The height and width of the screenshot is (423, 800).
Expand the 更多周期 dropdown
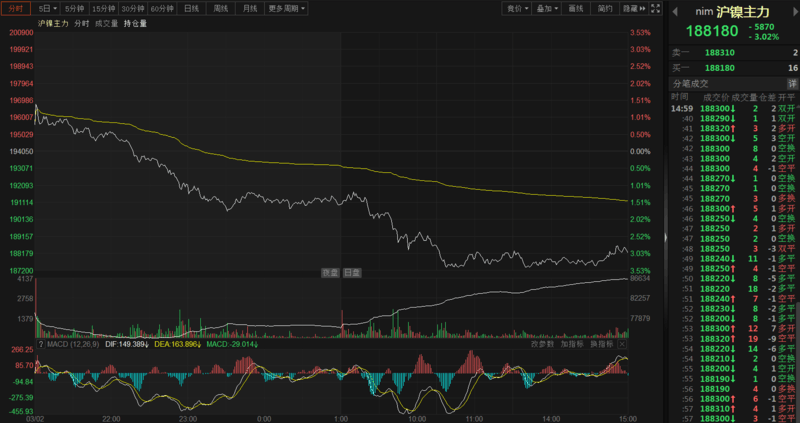287,8
